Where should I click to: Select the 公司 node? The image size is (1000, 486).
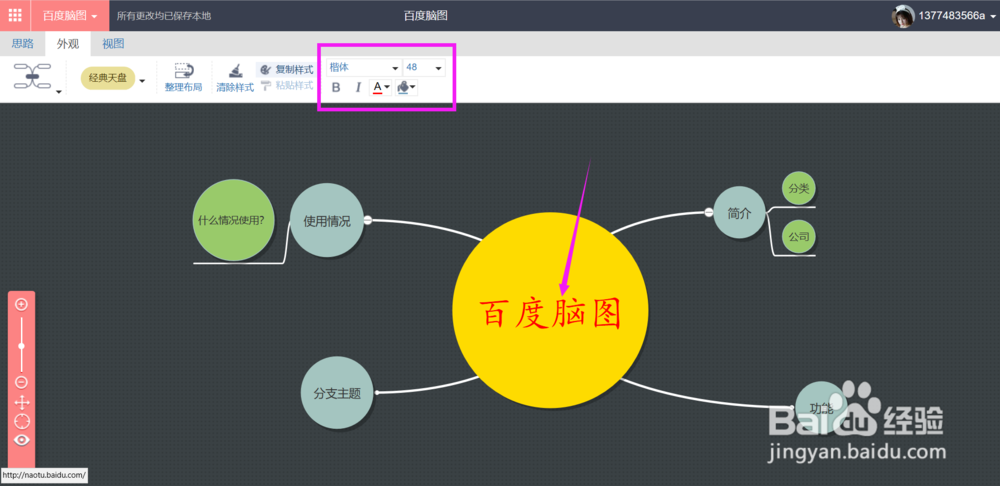pyautogui.click(x=798, y=237)
